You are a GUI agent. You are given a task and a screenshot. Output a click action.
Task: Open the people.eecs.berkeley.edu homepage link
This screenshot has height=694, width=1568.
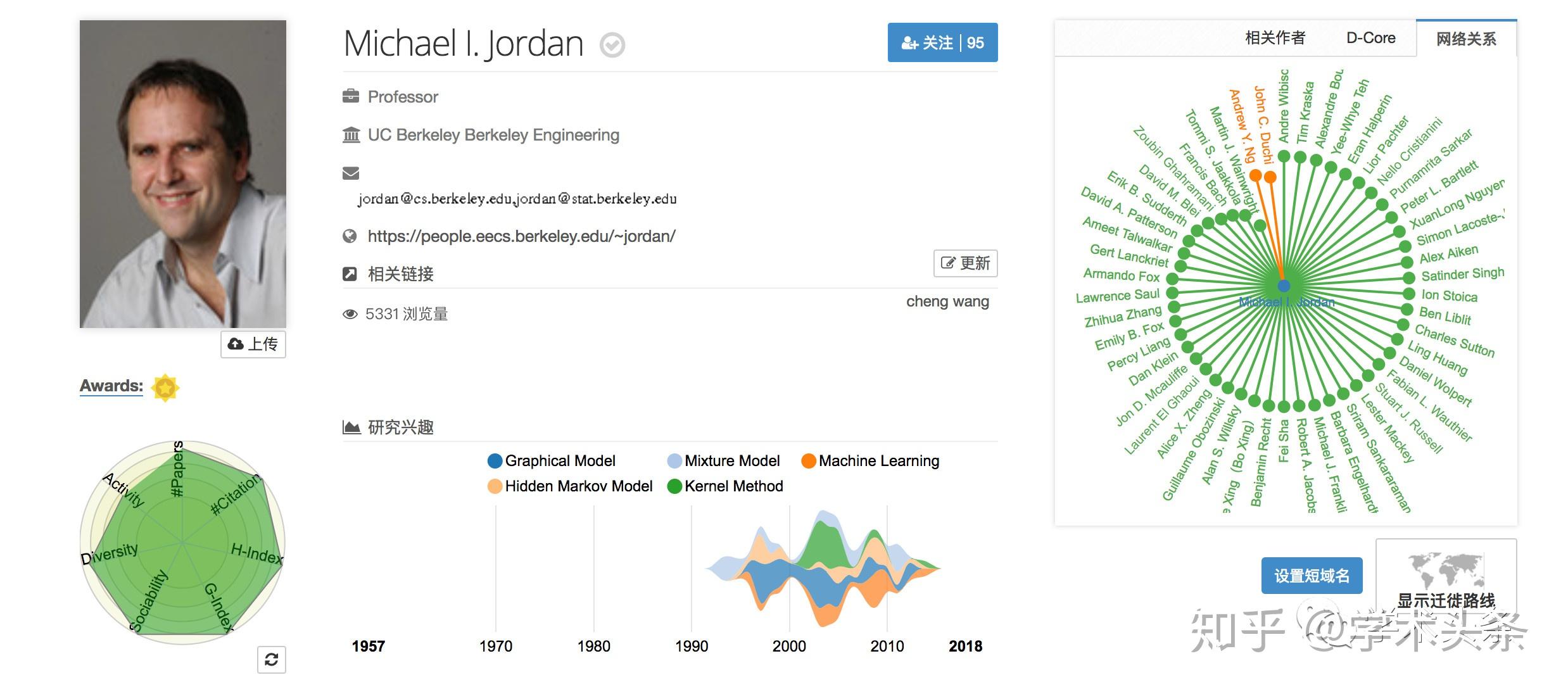click(521, 236)
